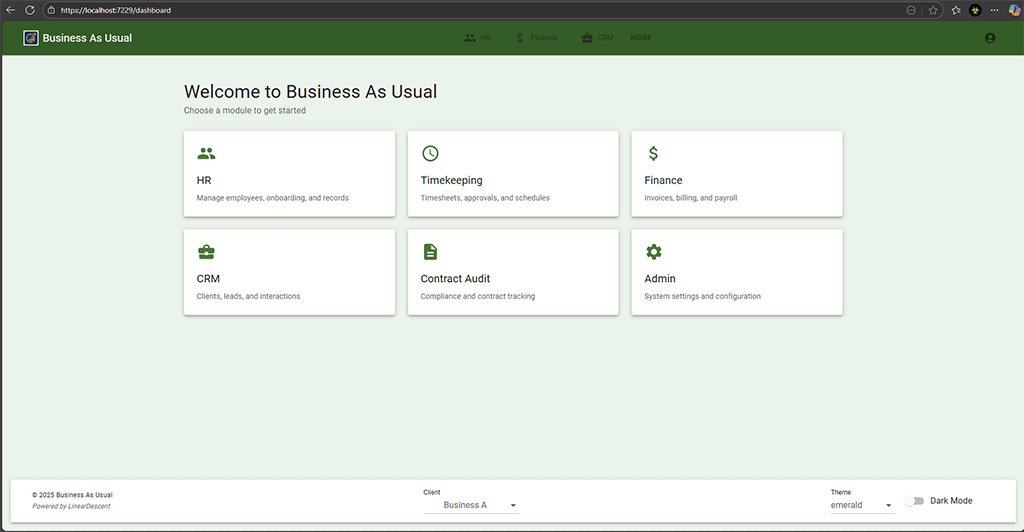
Task: Expand the Client dropdown showing Business A
Action: coord(471,505)
